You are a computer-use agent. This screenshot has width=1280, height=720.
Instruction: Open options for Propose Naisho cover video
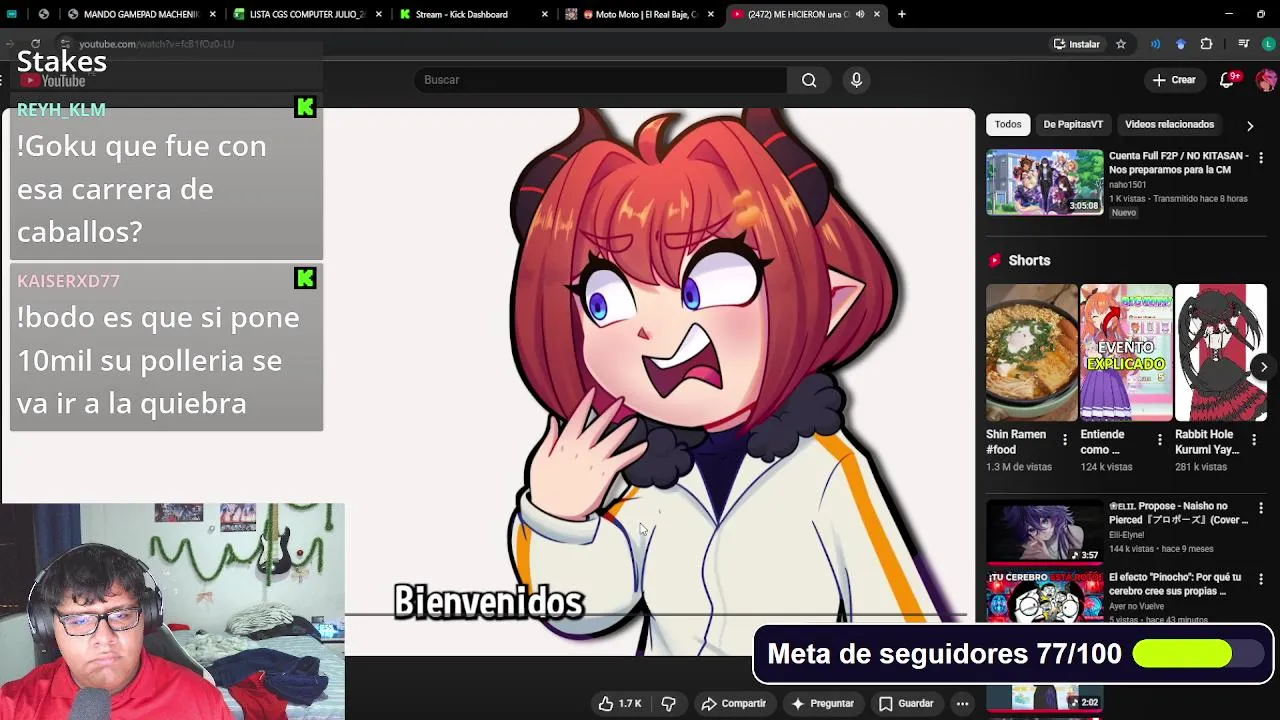pyautogui.click(x=1260, y=508)
